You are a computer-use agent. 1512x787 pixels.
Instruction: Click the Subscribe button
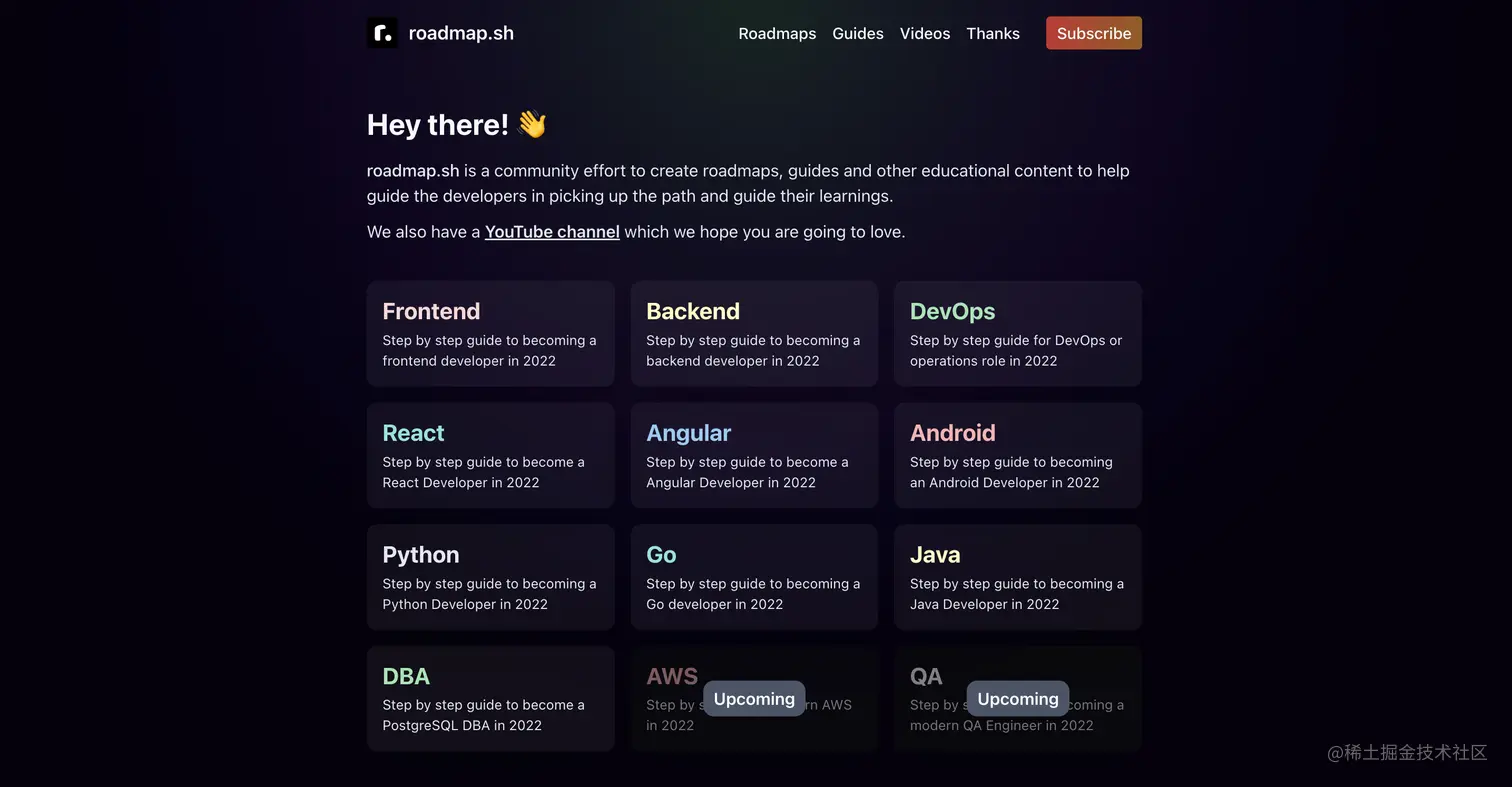click(1094, 33)
